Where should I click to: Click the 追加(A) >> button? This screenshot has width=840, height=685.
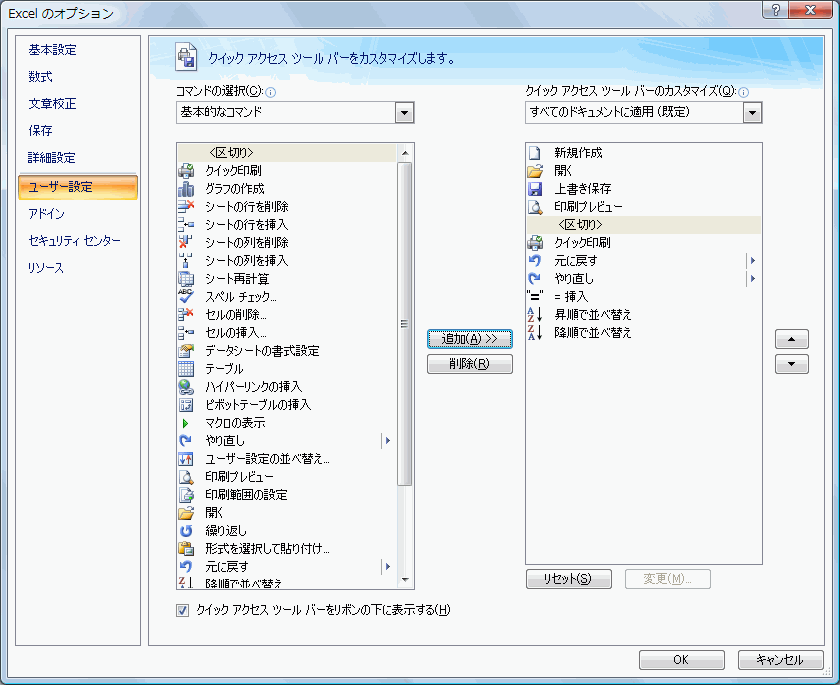[x=470, y=339]
